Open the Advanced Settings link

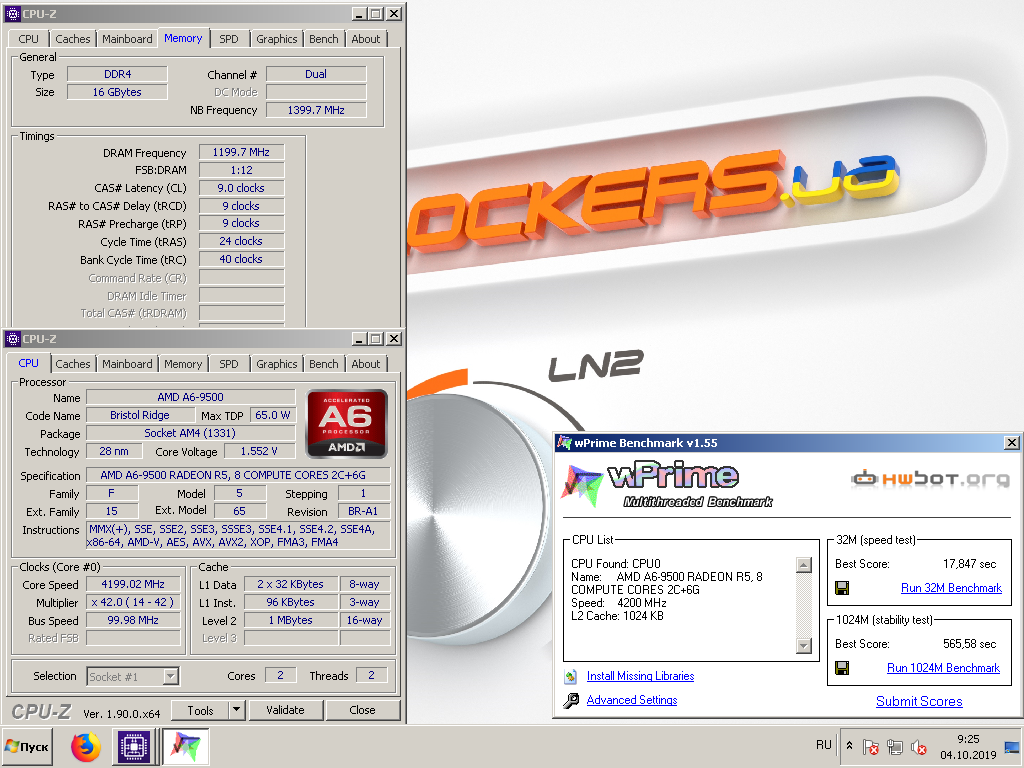[x=632, y=700]
